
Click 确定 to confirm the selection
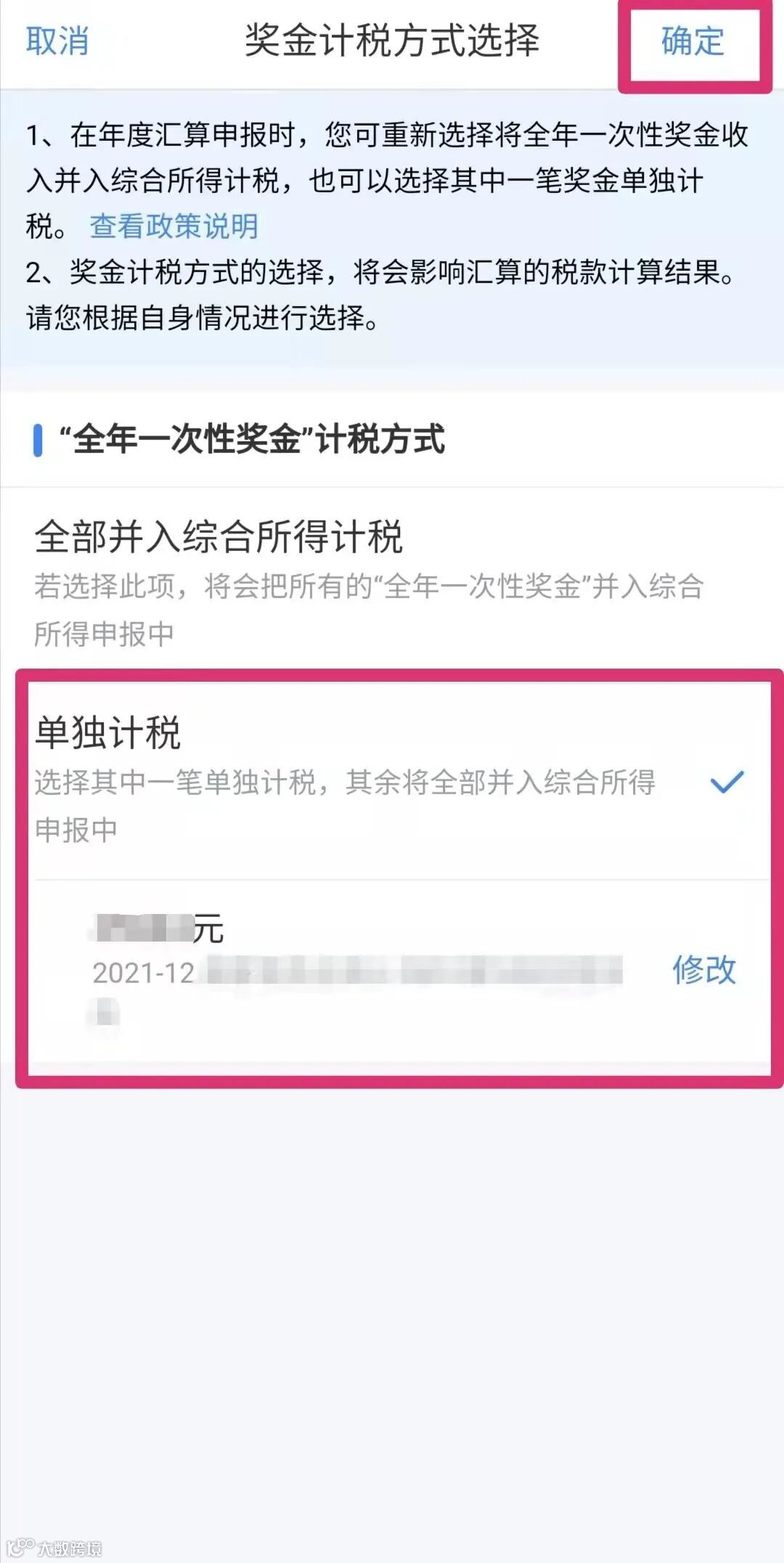693,41
